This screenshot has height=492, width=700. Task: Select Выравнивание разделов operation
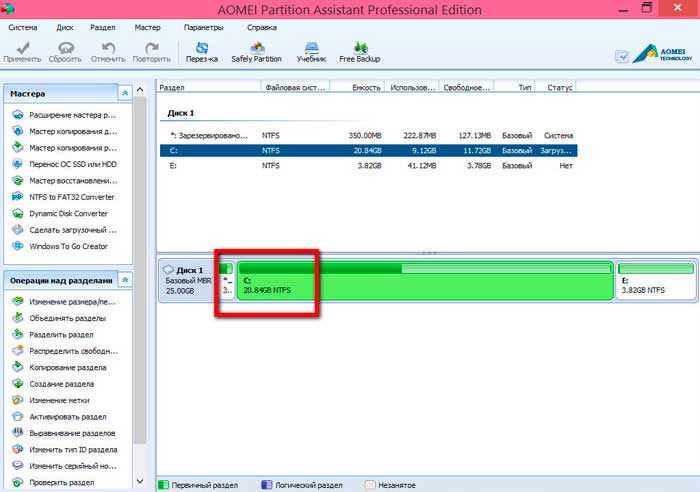tap(64, 433)
